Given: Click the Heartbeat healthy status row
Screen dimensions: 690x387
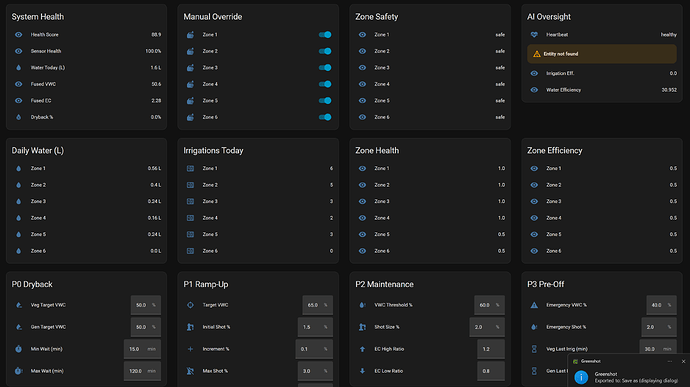Looking at the screenshot, I should pyautogui.click(x=602, y=34).
